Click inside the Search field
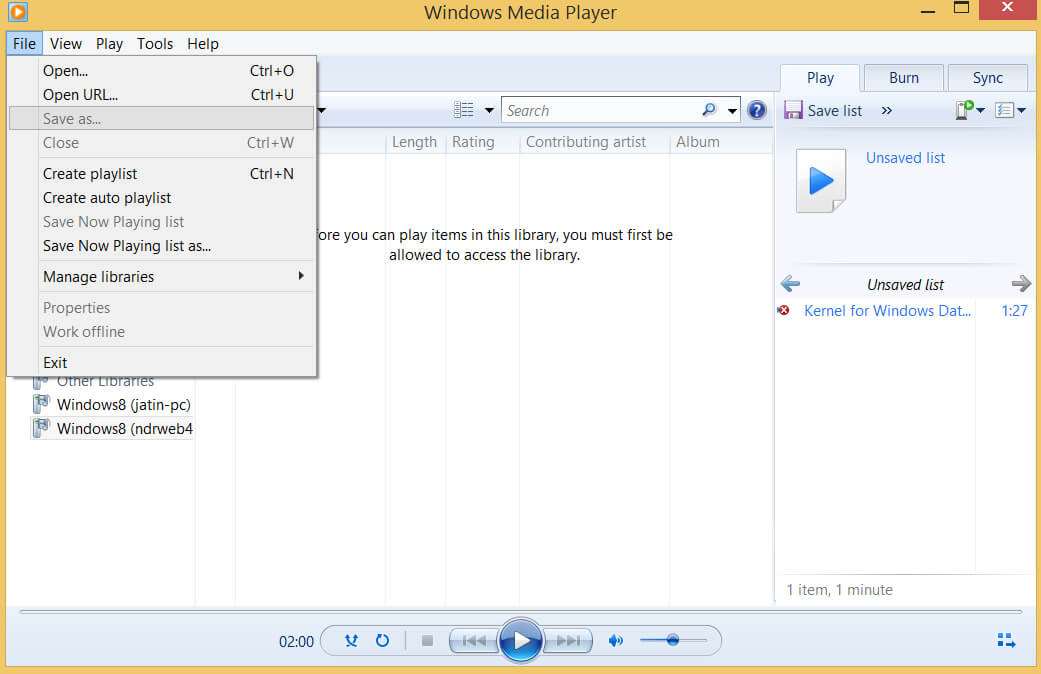 (x=610, y=110)
